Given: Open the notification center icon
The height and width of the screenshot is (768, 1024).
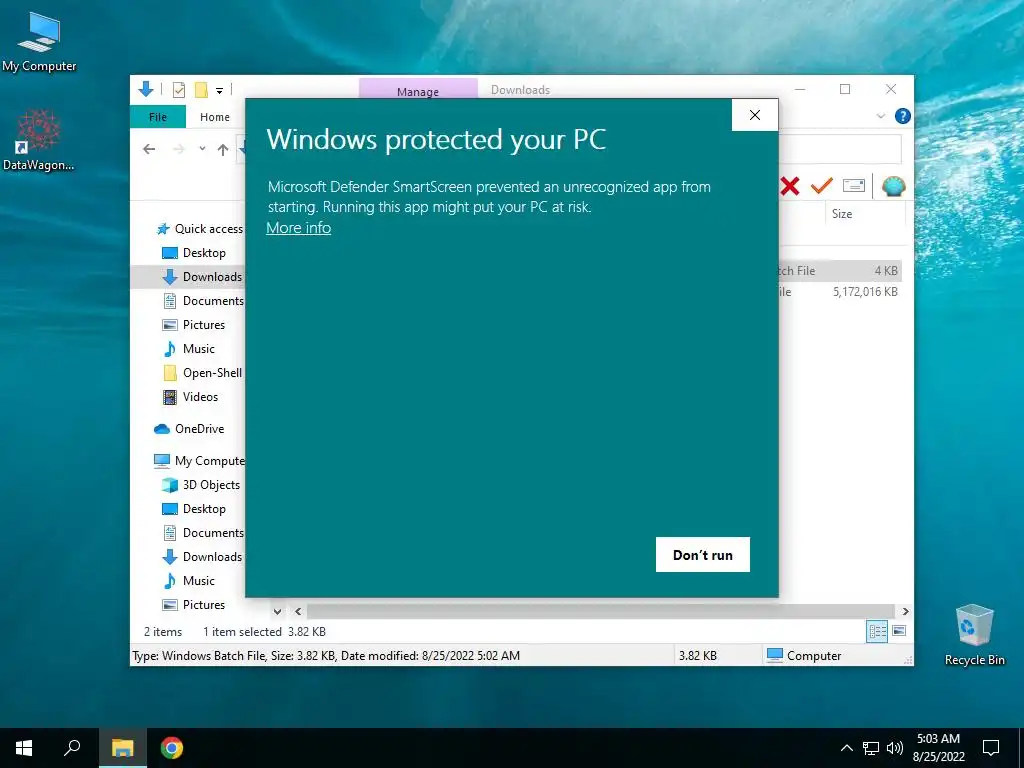Looking at the screenshot, I should (991, 748).
